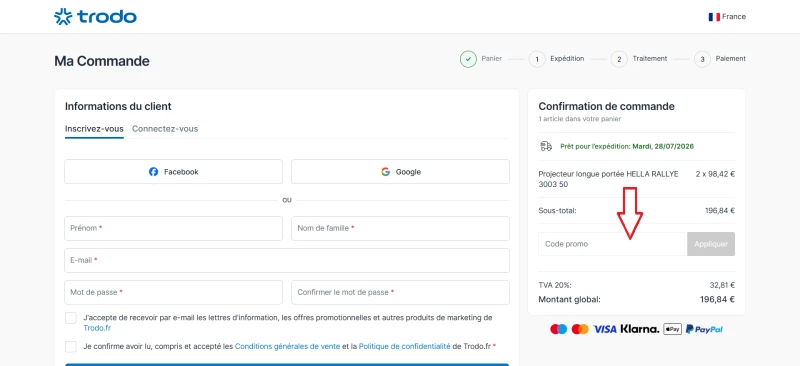Image resolution: width=800 pixels, height=366 pixels.
Task: Click the Maestro payment logo
Action: coord(558,329)
